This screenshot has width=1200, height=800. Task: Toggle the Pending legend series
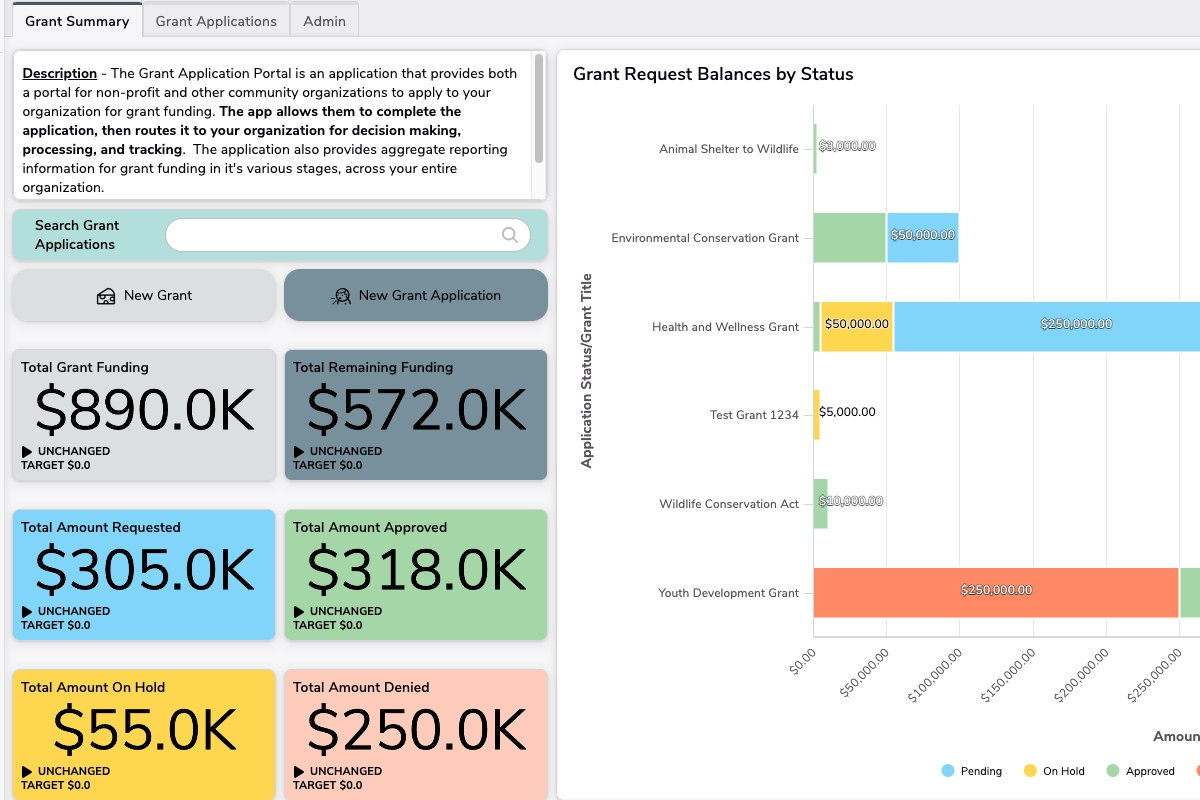click(971, 771)
